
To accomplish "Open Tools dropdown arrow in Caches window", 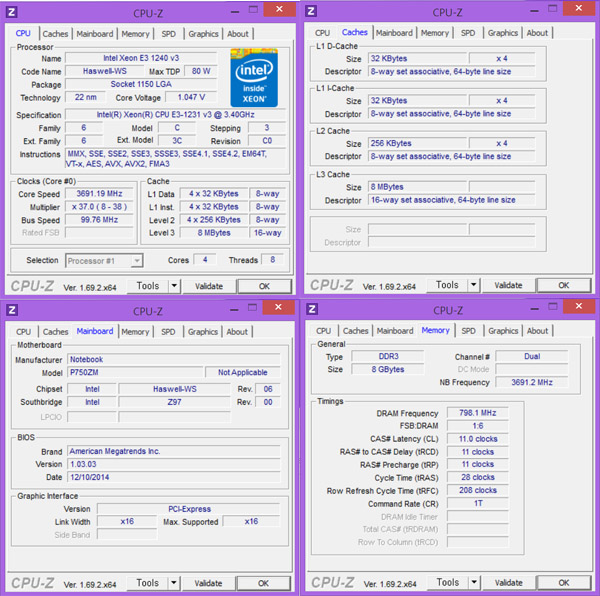I will (473, 285).
